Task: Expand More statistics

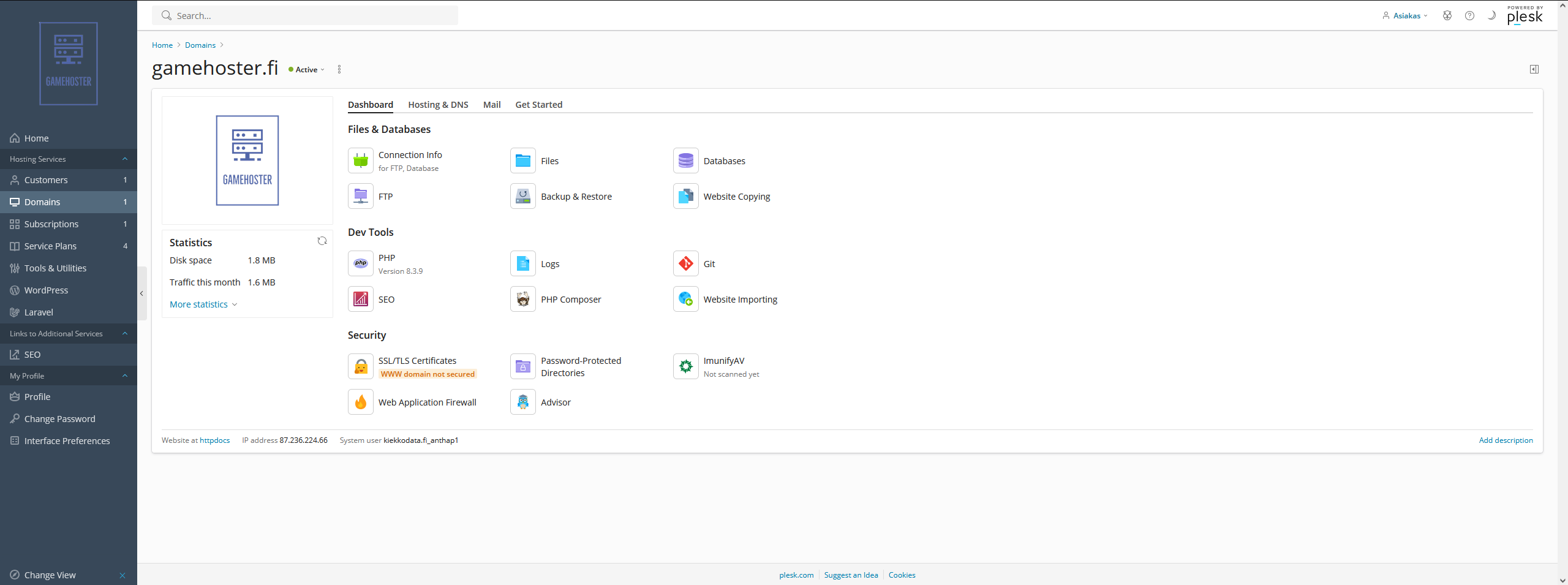Action: (203, 304)
